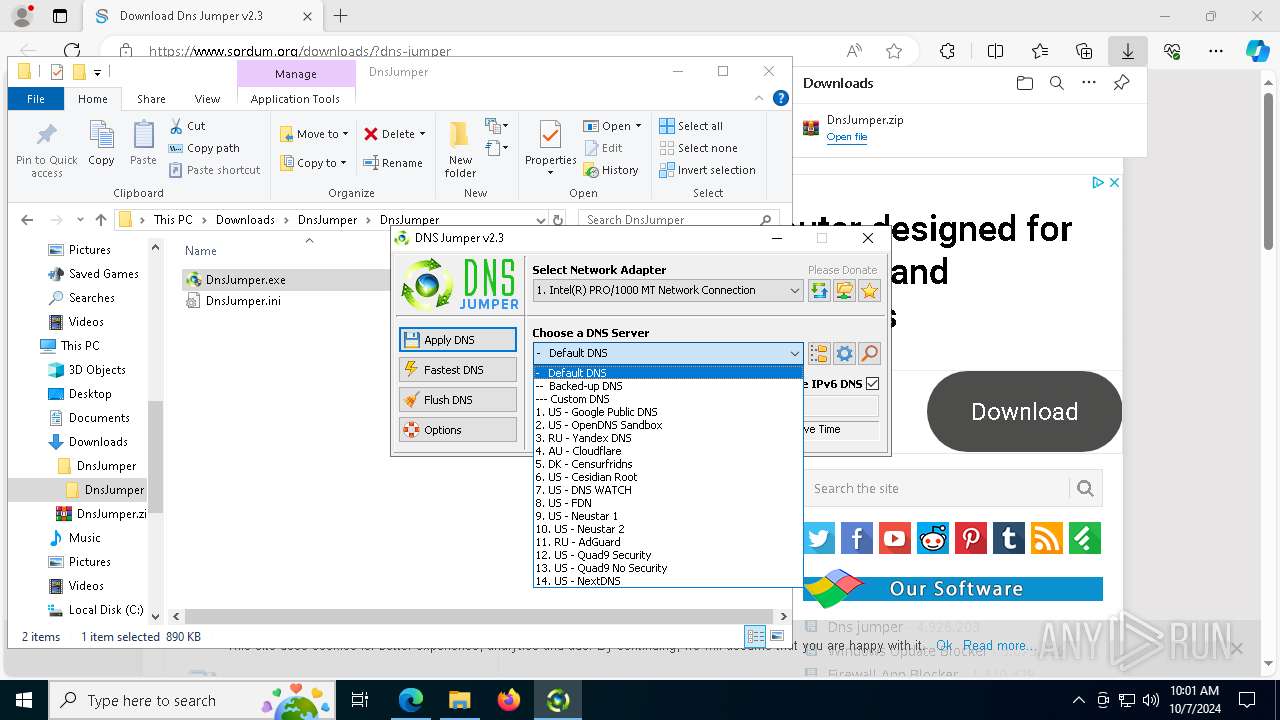Run the Fastest DNS test
Screen dimensions: 1280x720
(x=458, y=370)
